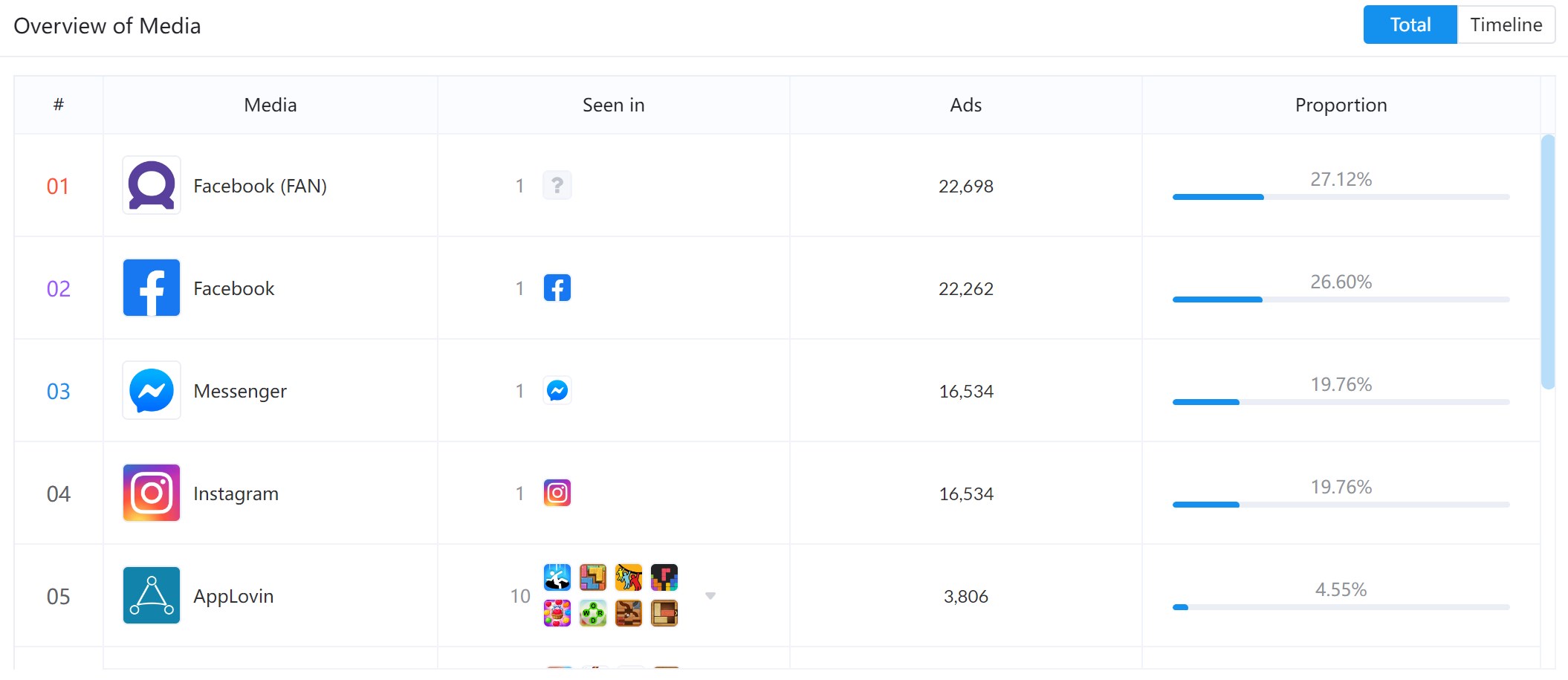The width and height of the screenshot is (1568, 680).
Task: Click the AppLovin media name
Action: [x=233, y=596]
